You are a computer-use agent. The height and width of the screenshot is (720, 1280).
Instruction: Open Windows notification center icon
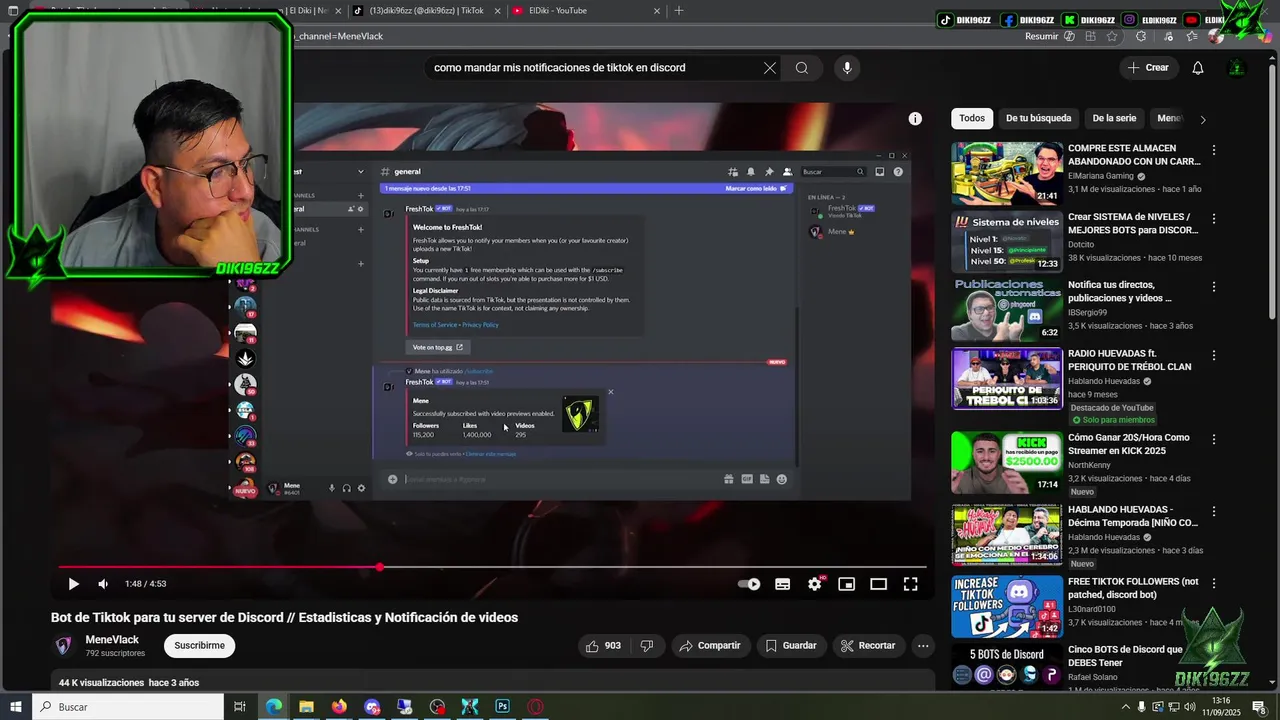1259,707
